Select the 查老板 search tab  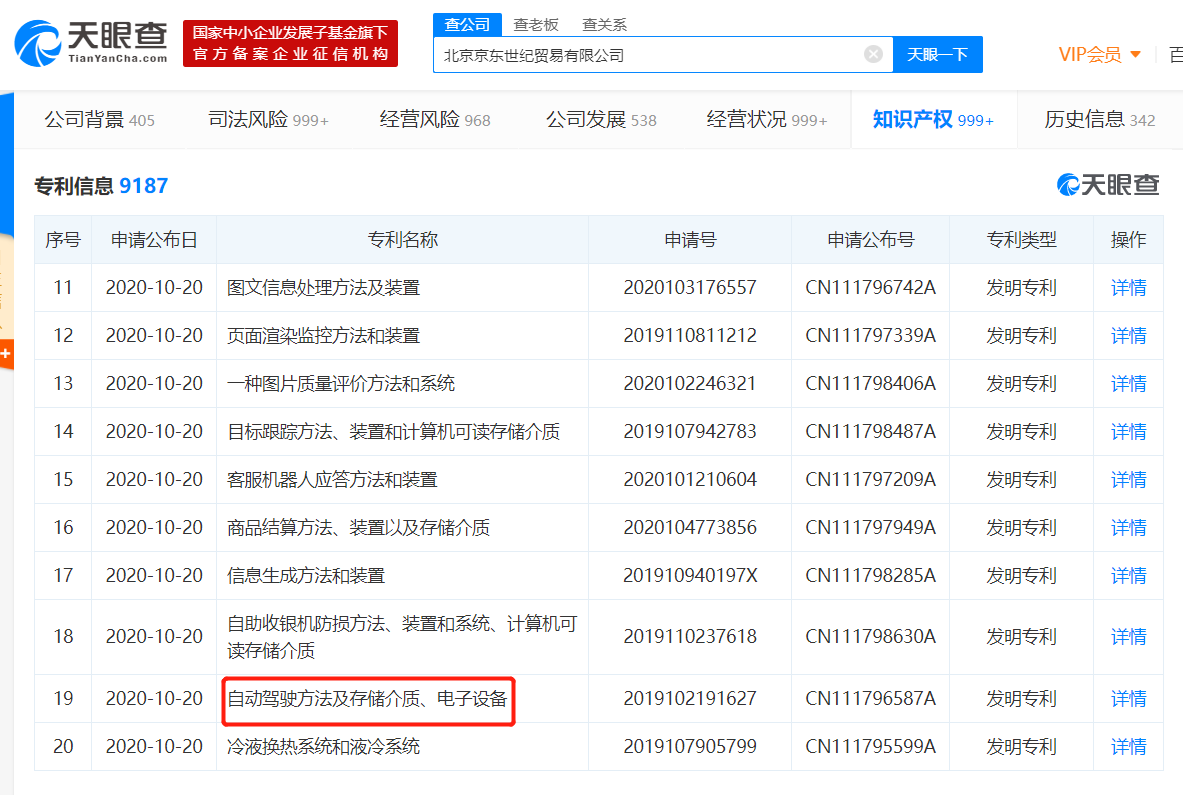(x=536, y=25)
